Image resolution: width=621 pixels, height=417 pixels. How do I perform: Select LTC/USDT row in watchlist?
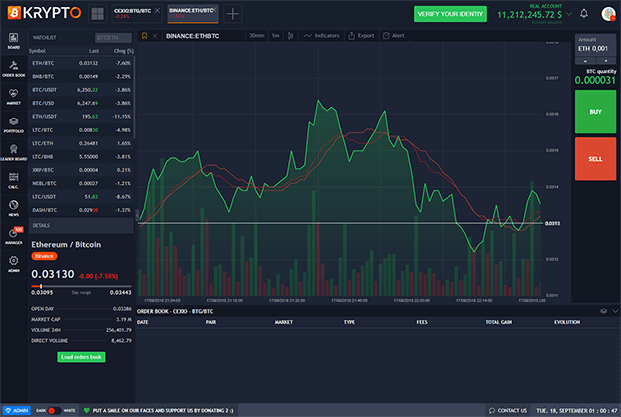pyautogui.click(x=81, y=197)
